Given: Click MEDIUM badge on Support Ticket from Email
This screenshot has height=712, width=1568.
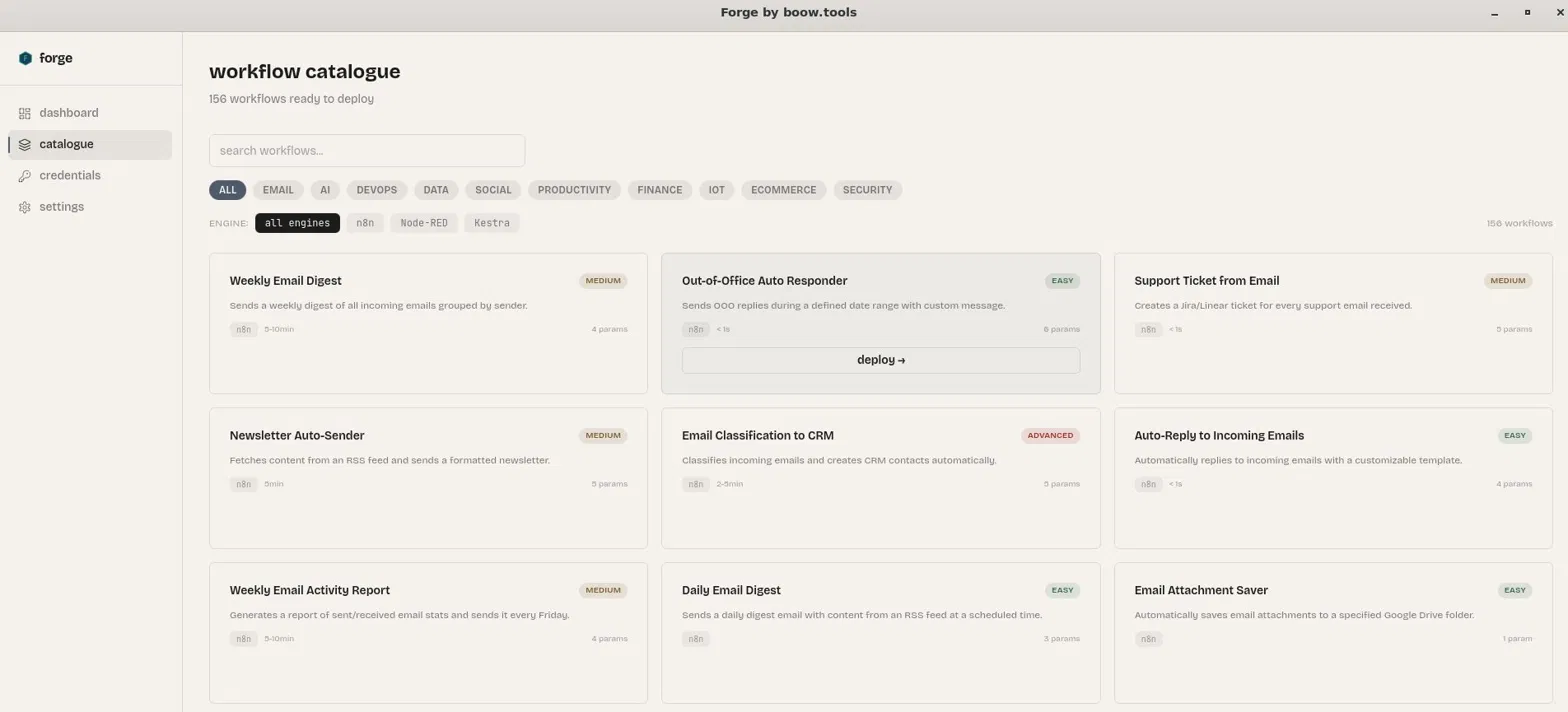Looking at the screenshot, I should tap(1508, 281).
